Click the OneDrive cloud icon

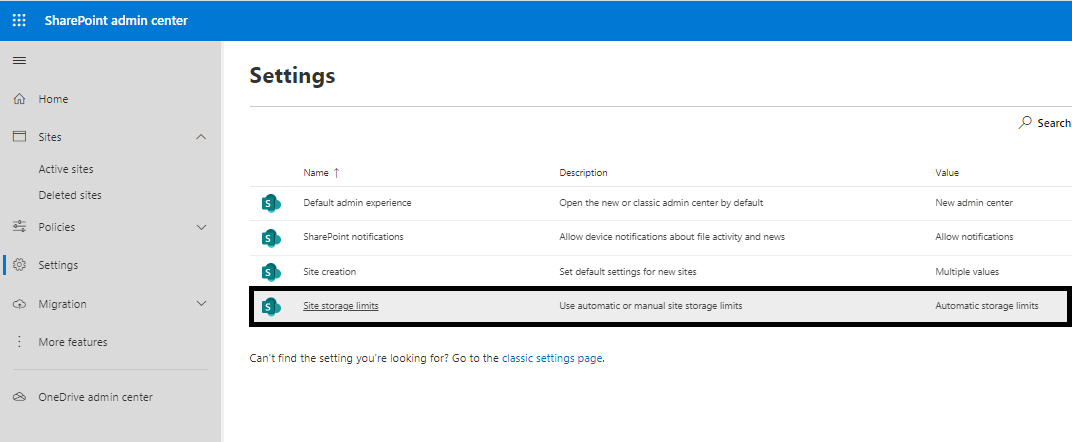pos(20,397)
